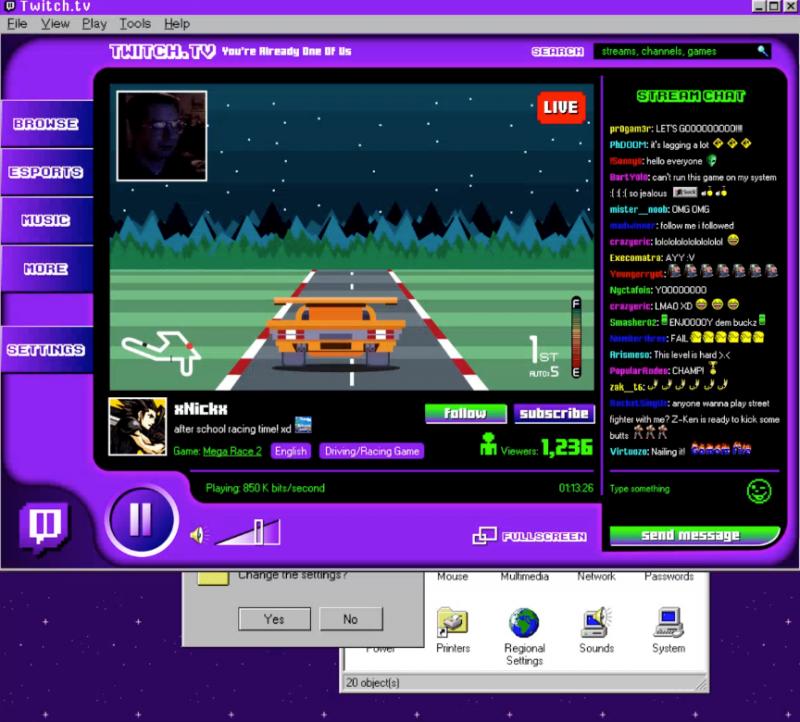Follow the xNickx channel

pyautogui.click(x=465, y=413)
